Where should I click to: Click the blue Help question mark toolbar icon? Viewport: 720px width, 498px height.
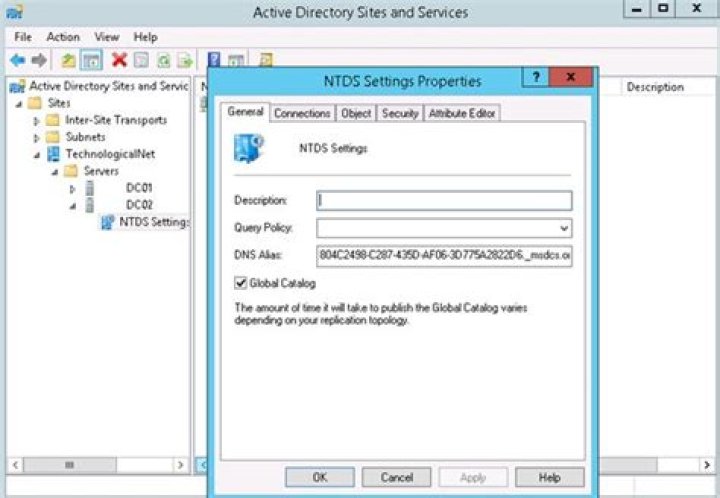click(x=214, y=60)
